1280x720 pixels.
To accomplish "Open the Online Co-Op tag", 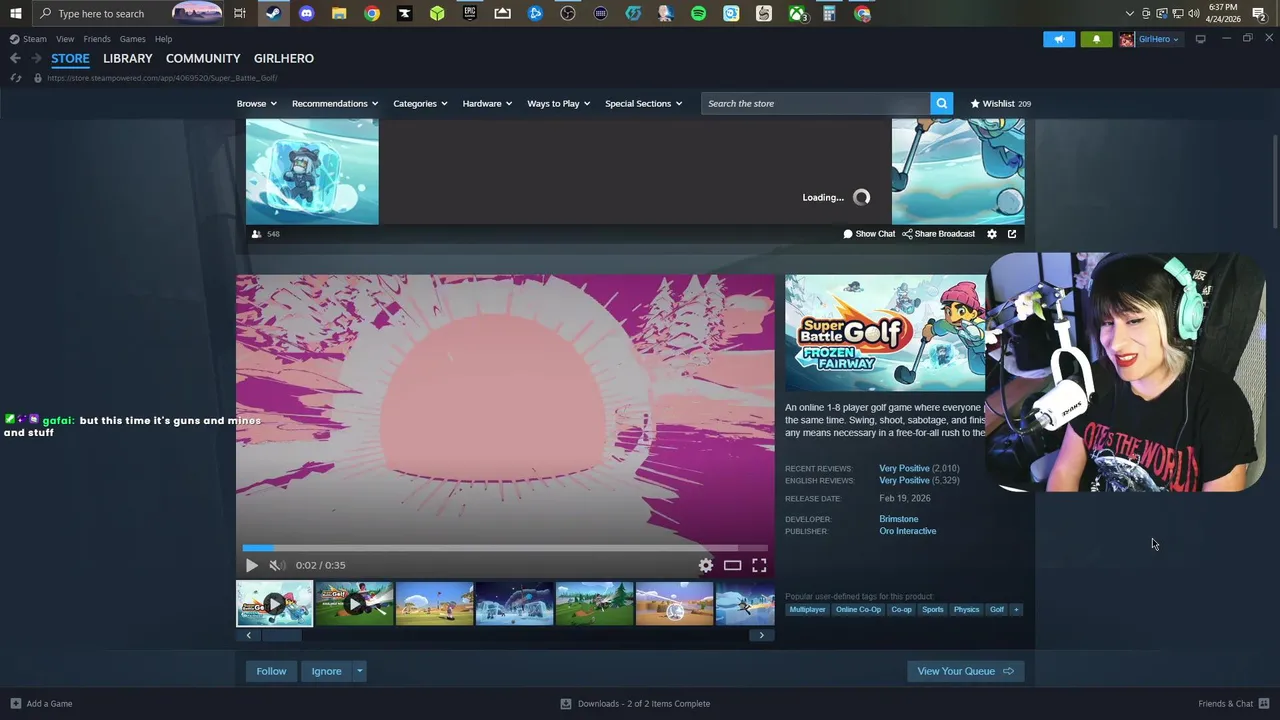I will pos(858,609).
